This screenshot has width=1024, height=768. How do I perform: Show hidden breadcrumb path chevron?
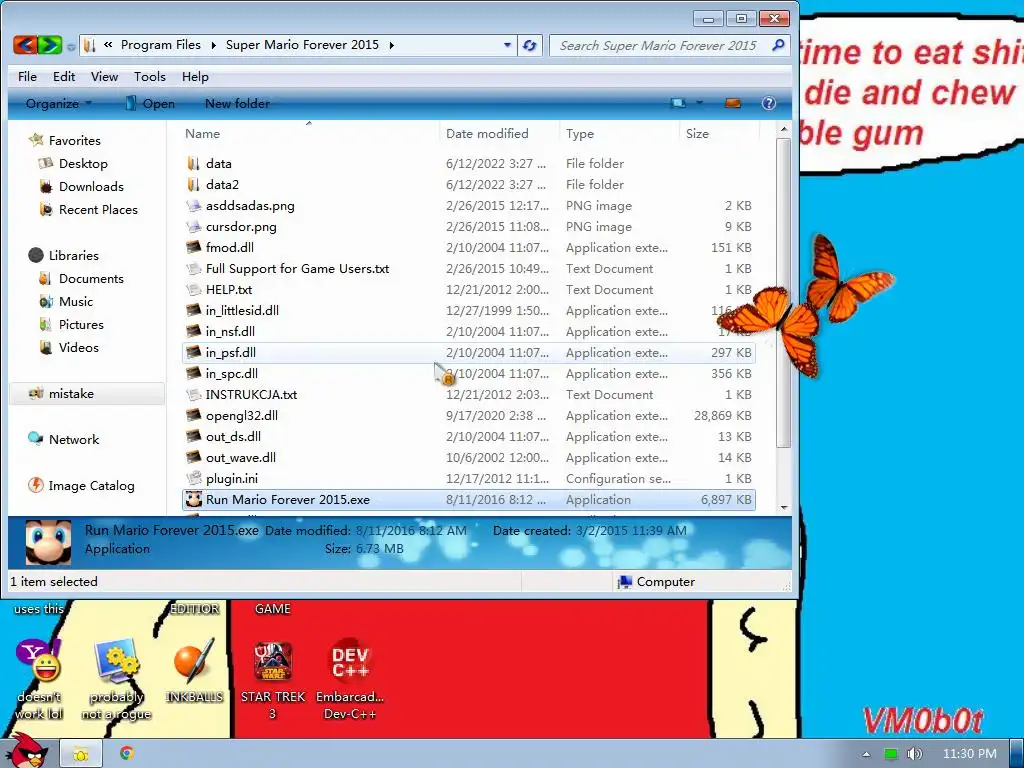tap(108, 44)
